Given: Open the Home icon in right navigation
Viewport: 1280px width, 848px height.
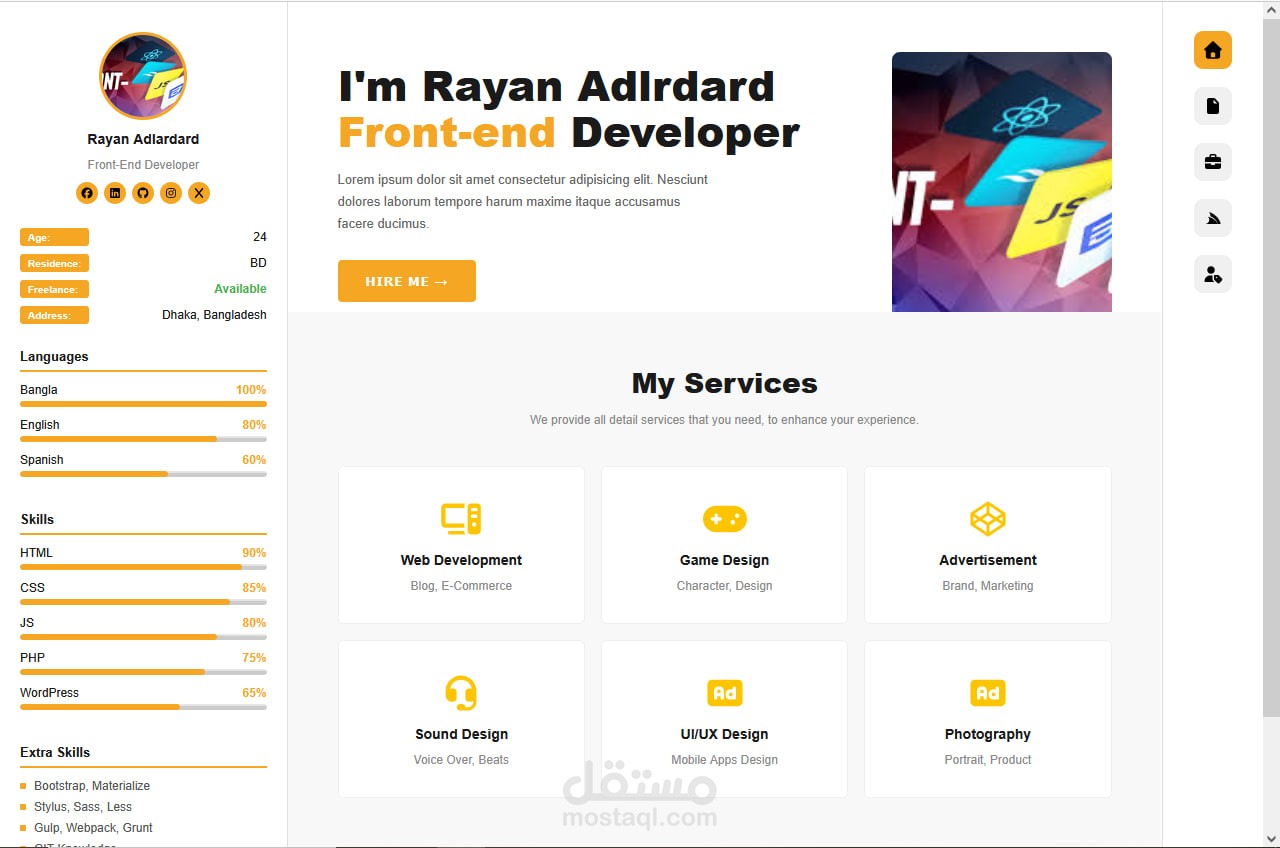Looking at the screenshot, I should pos(1213,50).
